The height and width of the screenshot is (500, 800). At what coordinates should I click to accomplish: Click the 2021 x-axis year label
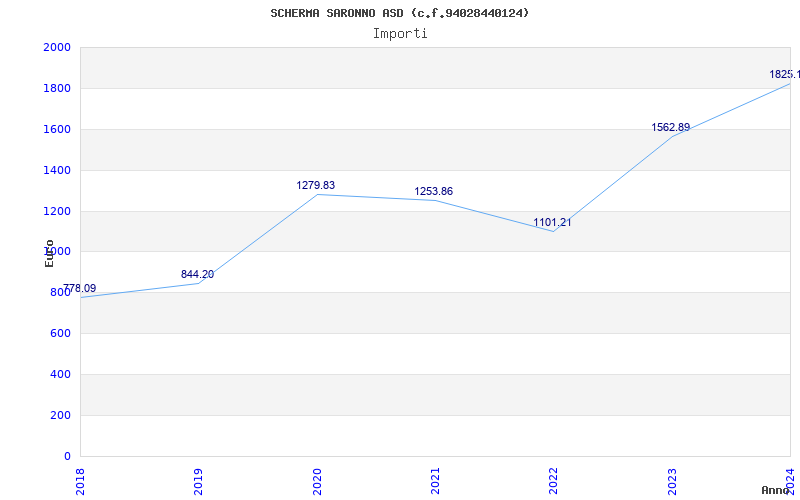[x=435, y=481]
